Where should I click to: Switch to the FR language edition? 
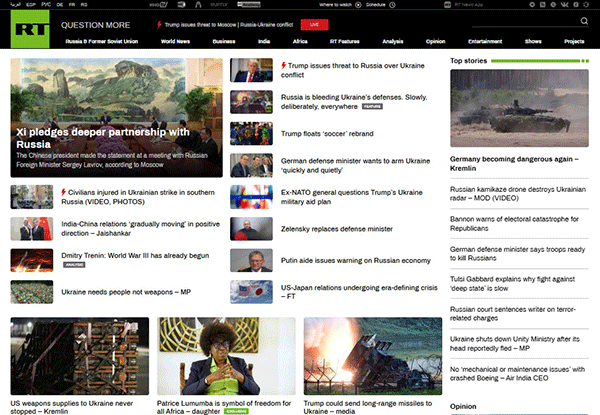click(72, 5)
